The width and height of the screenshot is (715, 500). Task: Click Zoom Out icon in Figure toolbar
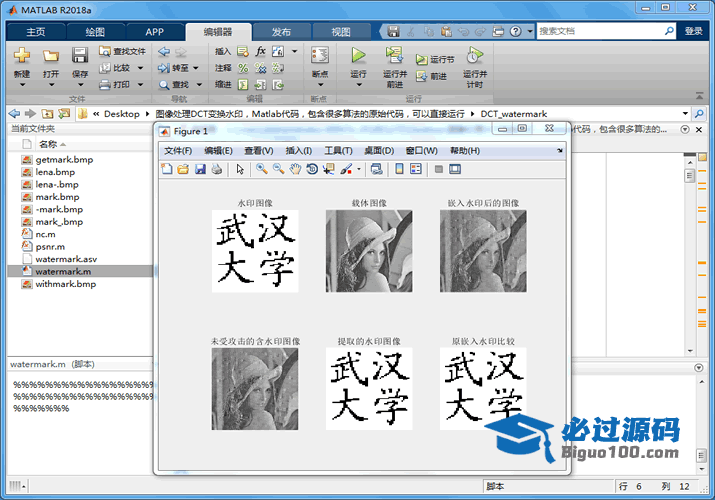[278, 169]
